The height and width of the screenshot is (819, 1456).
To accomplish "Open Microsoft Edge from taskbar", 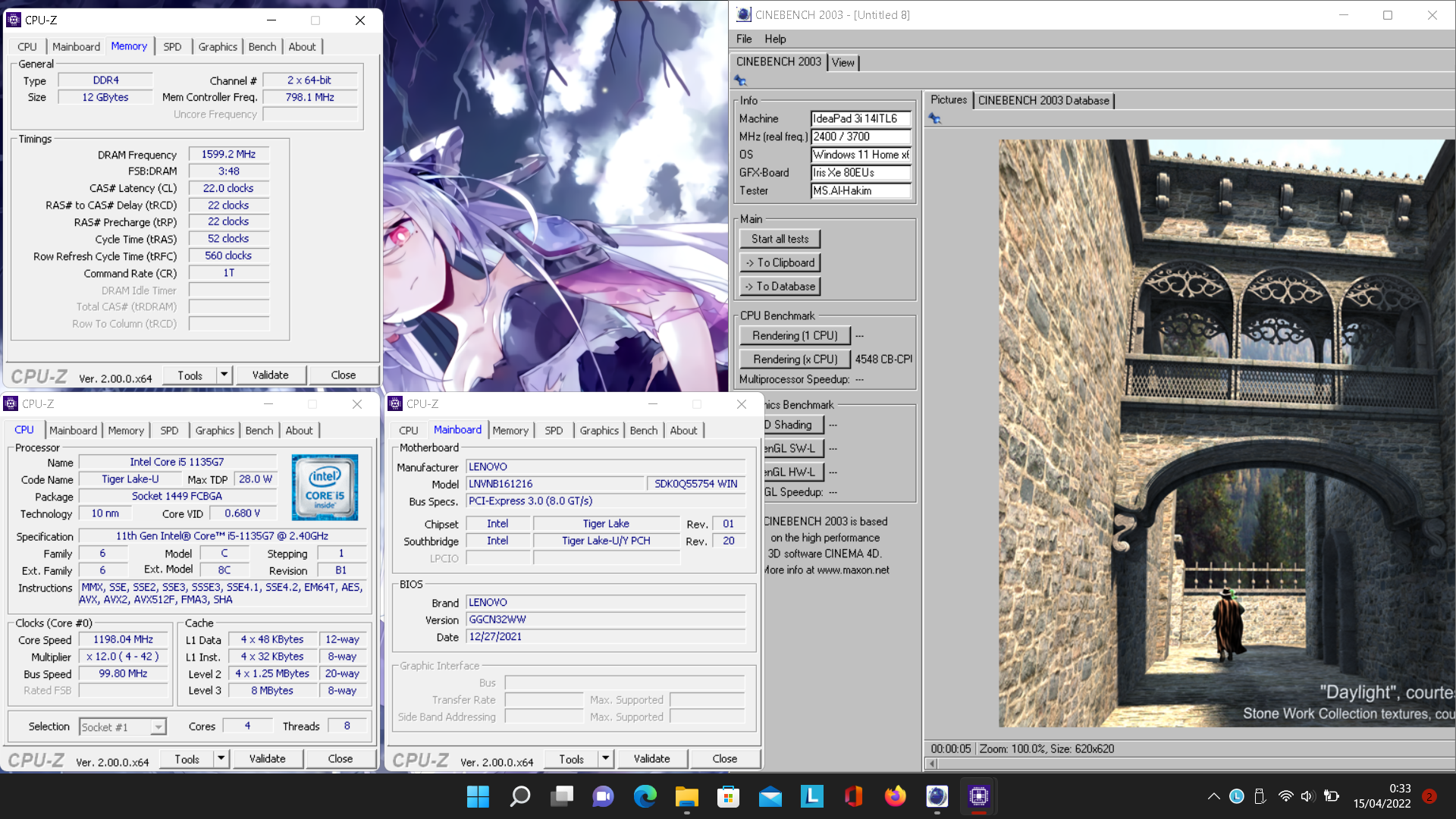I will coord(645,796).
